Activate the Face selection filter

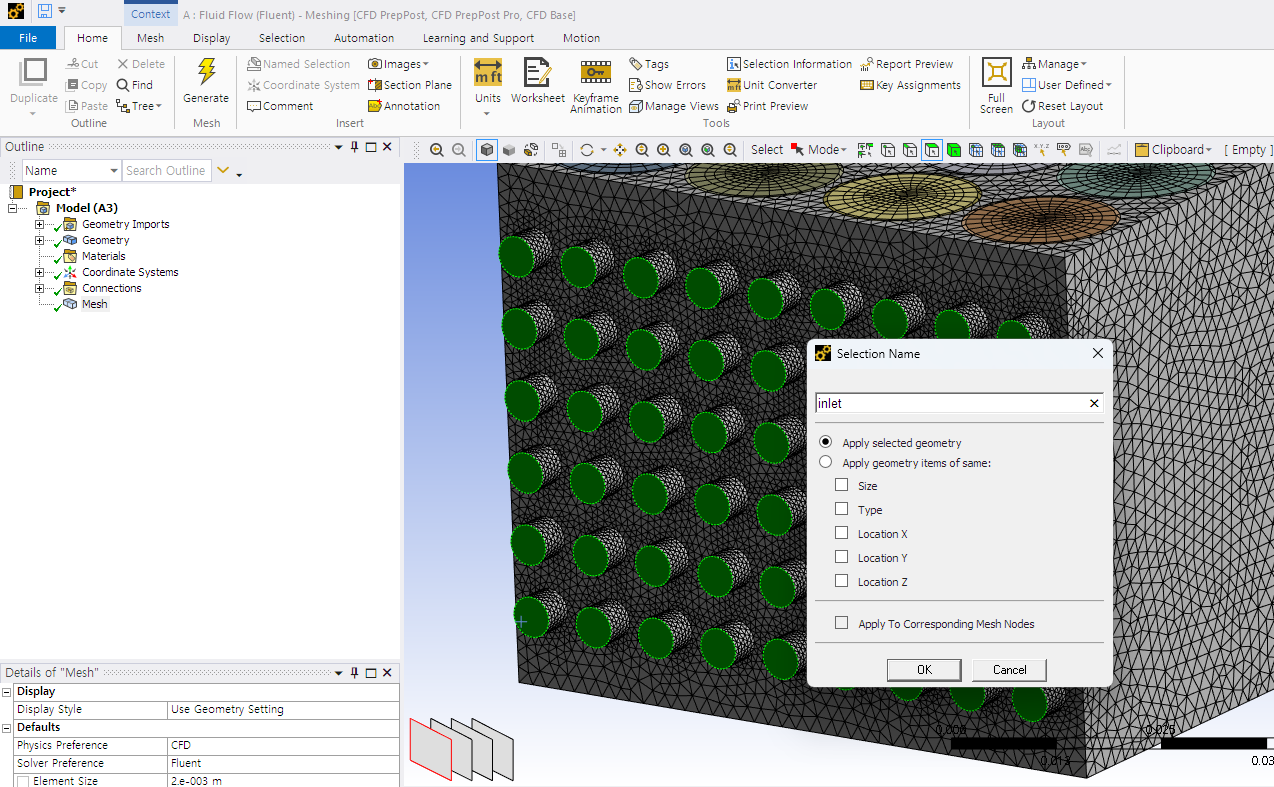point(932,150)
